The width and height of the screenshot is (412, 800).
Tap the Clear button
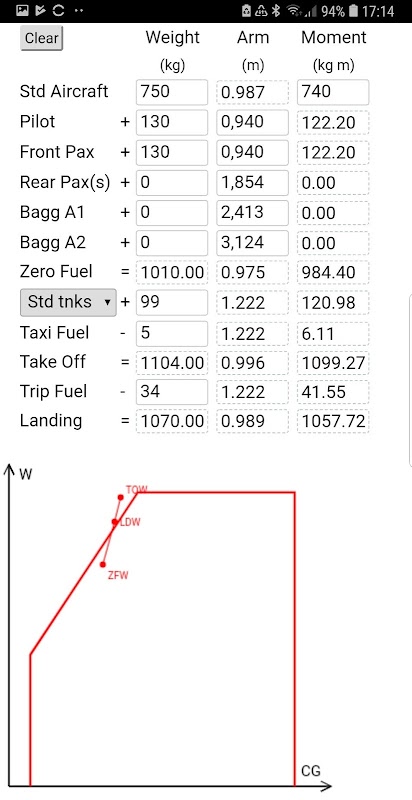[41, 38]
